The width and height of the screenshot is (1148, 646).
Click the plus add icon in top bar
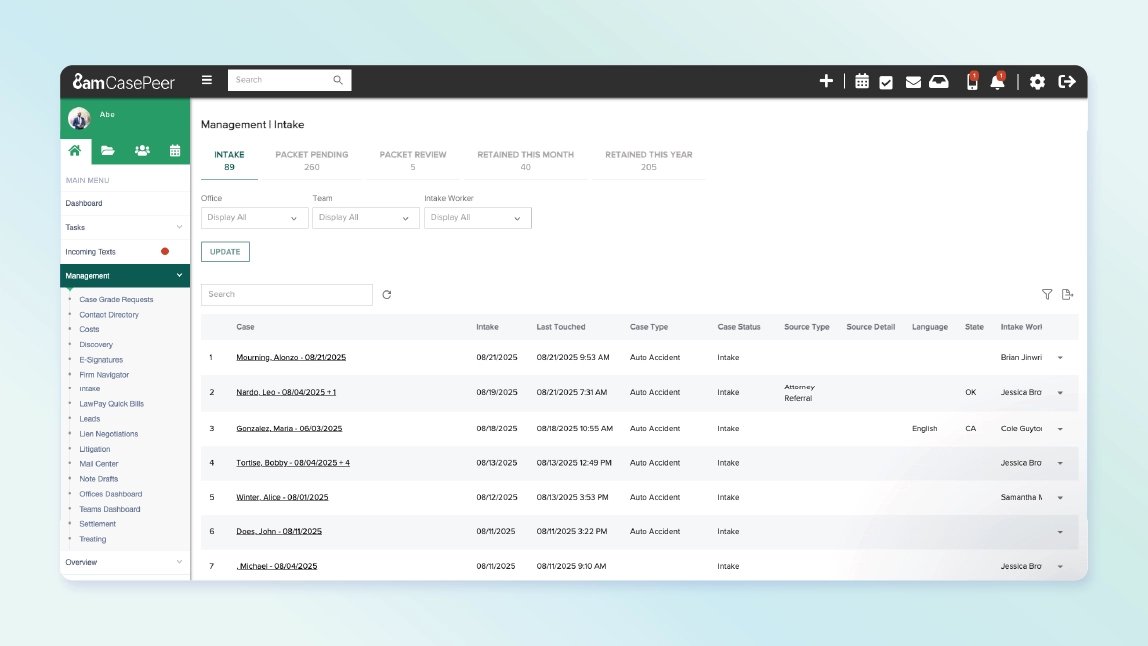pos(826,81)
